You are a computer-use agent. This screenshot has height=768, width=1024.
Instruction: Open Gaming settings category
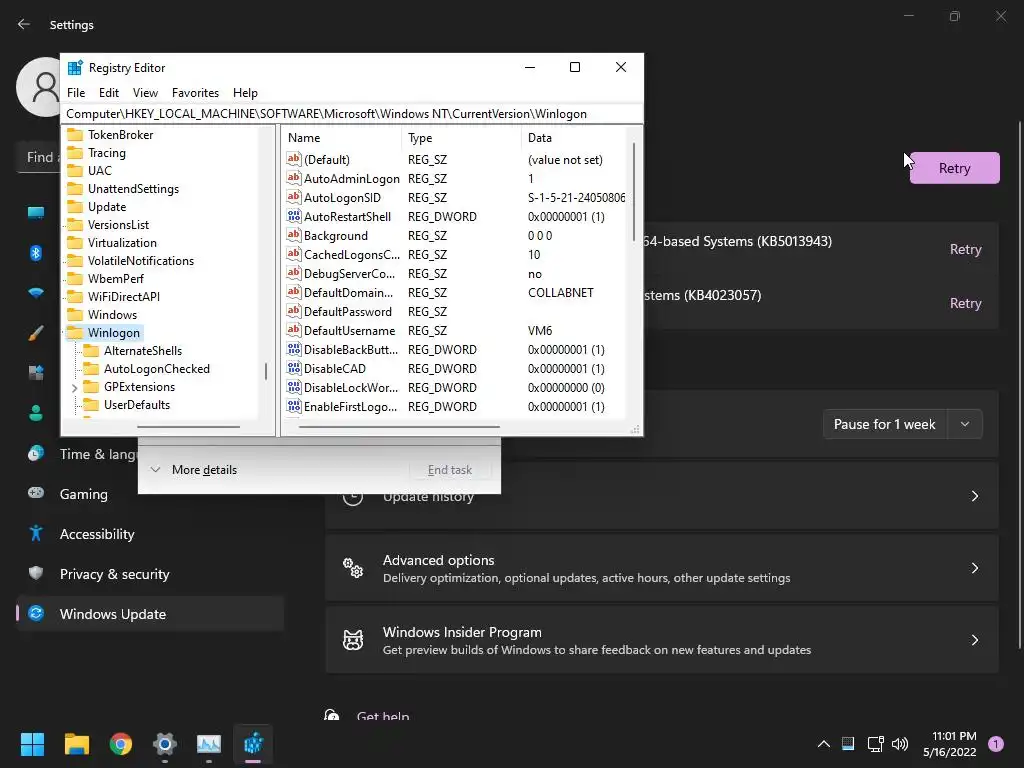pyautogui.click(x=84, y=494)
